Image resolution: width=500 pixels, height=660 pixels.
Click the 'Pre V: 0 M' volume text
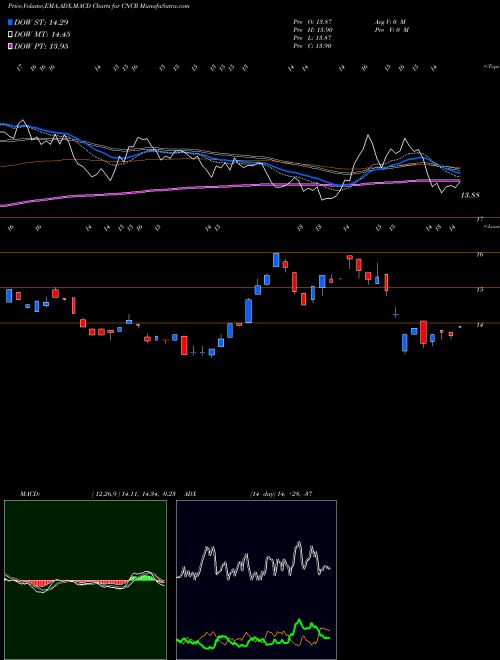(x=391, y=30)
